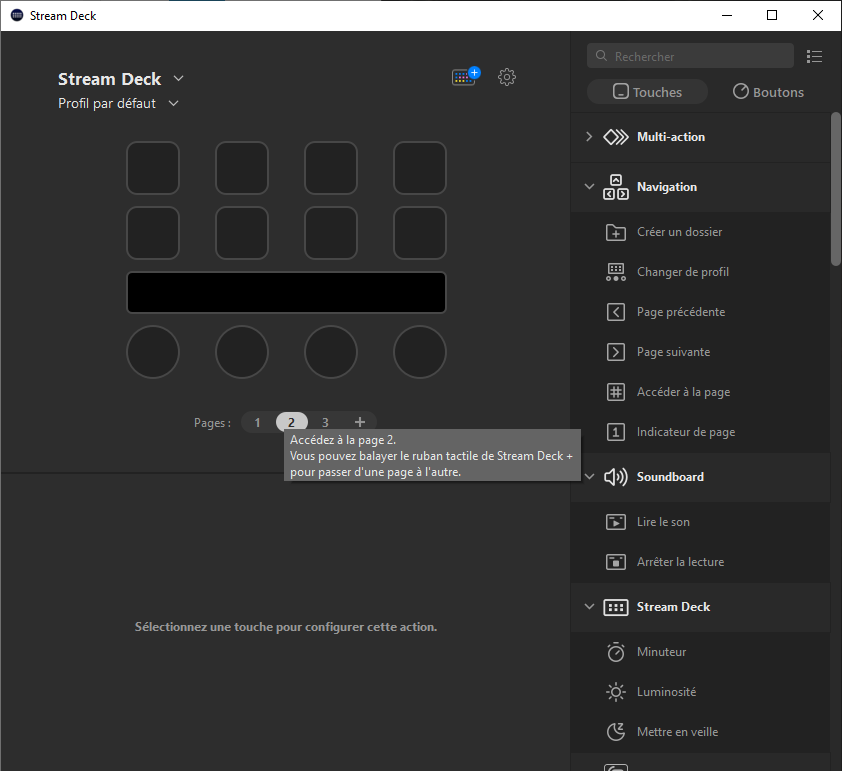Click the Stream Deck category icon

tap(616, 607)
